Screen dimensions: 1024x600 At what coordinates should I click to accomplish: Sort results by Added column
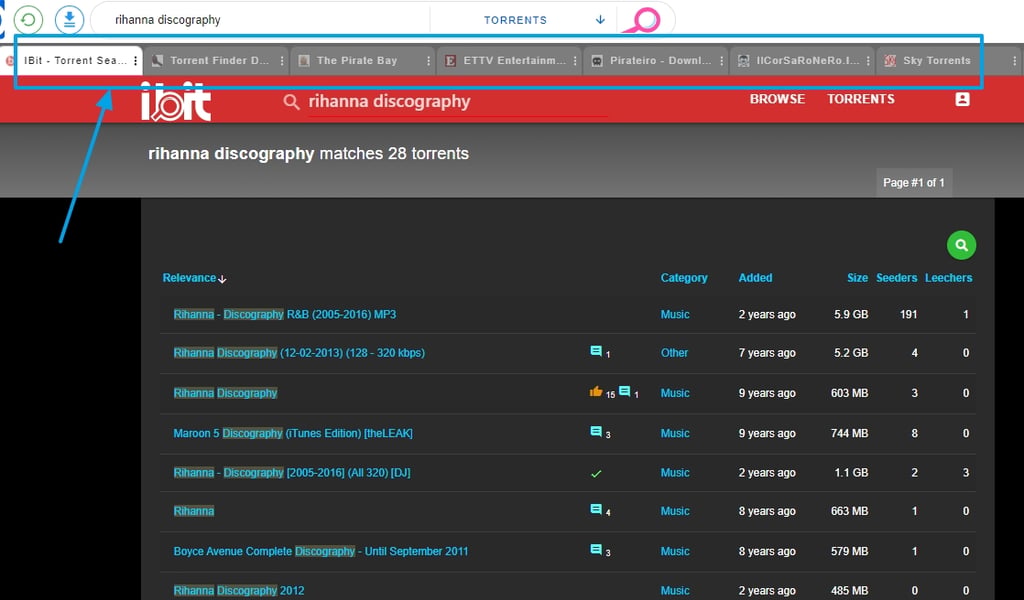(755, 278)
